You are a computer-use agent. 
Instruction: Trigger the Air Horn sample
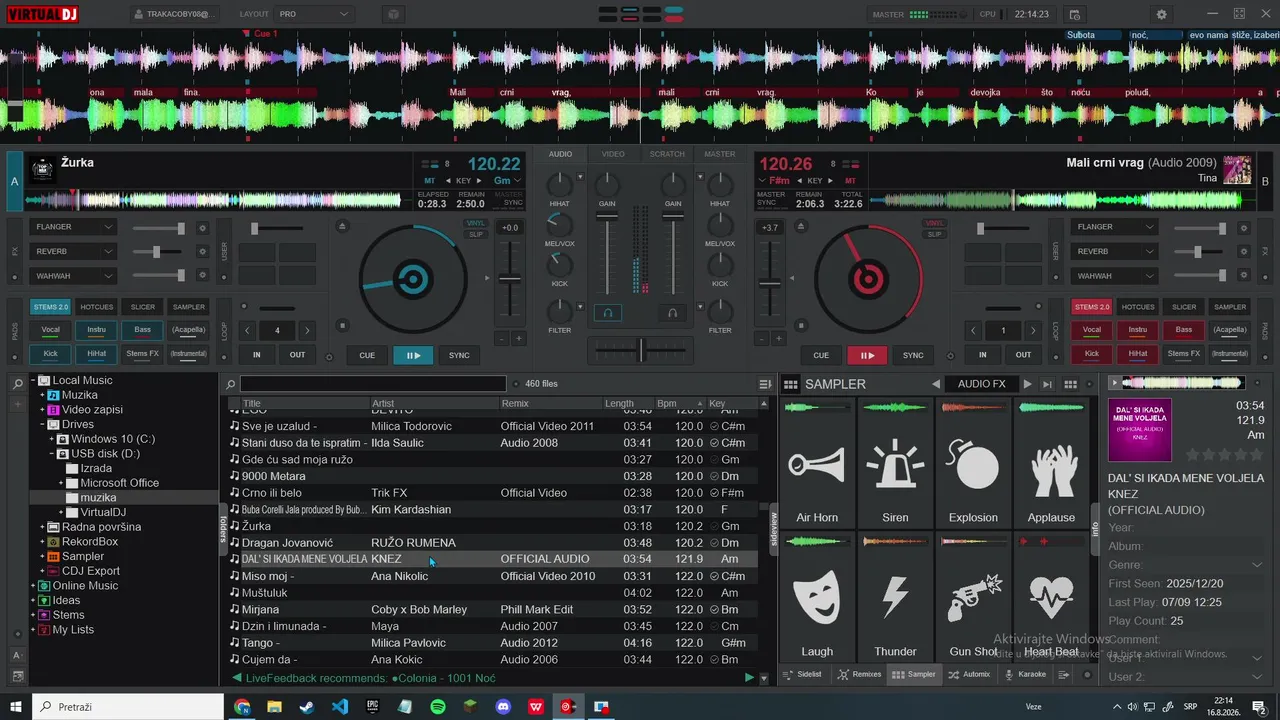pyautogui.click(x=817, y=464)
